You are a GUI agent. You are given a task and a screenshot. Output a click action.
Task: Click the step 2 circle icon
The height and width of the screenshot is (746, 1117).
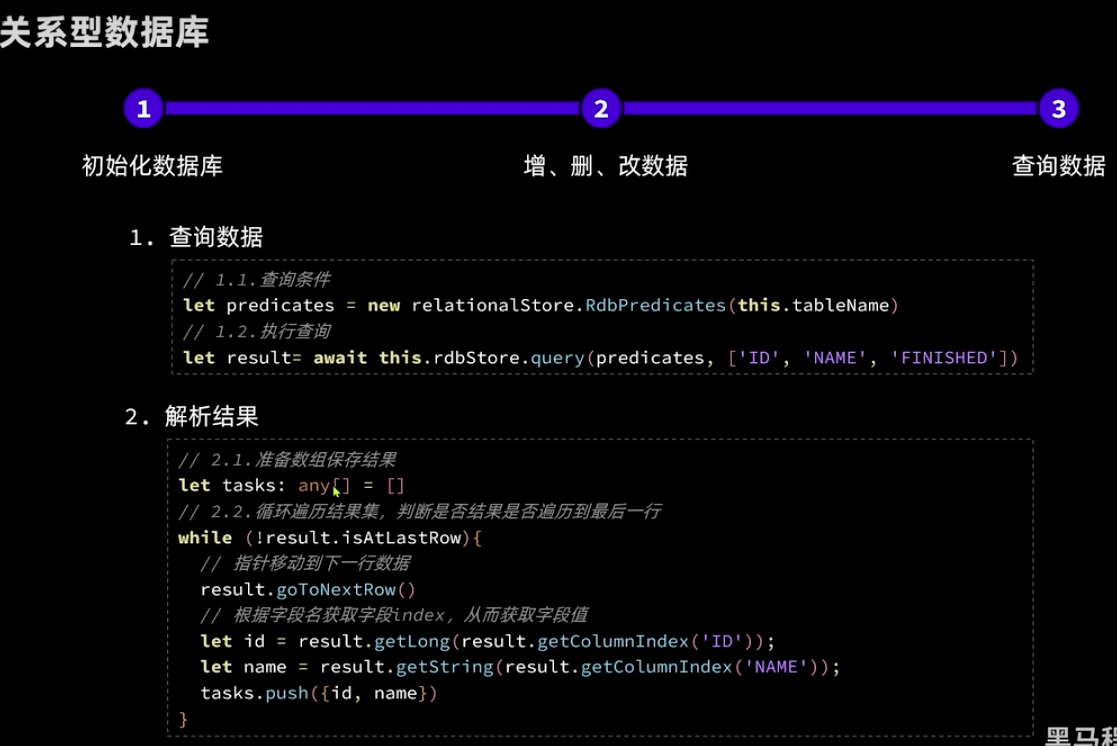pyautogui.click(x=601, y=108)
